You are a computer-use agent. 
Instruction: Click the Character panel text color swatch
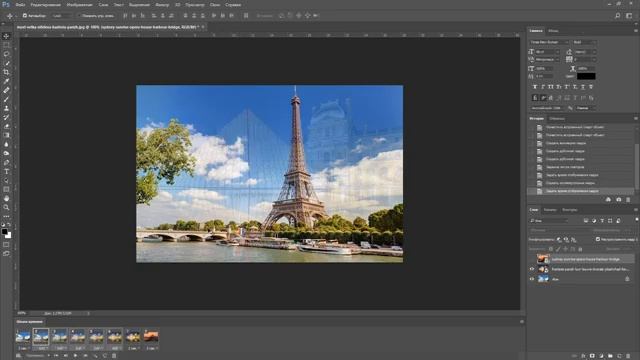587,76
